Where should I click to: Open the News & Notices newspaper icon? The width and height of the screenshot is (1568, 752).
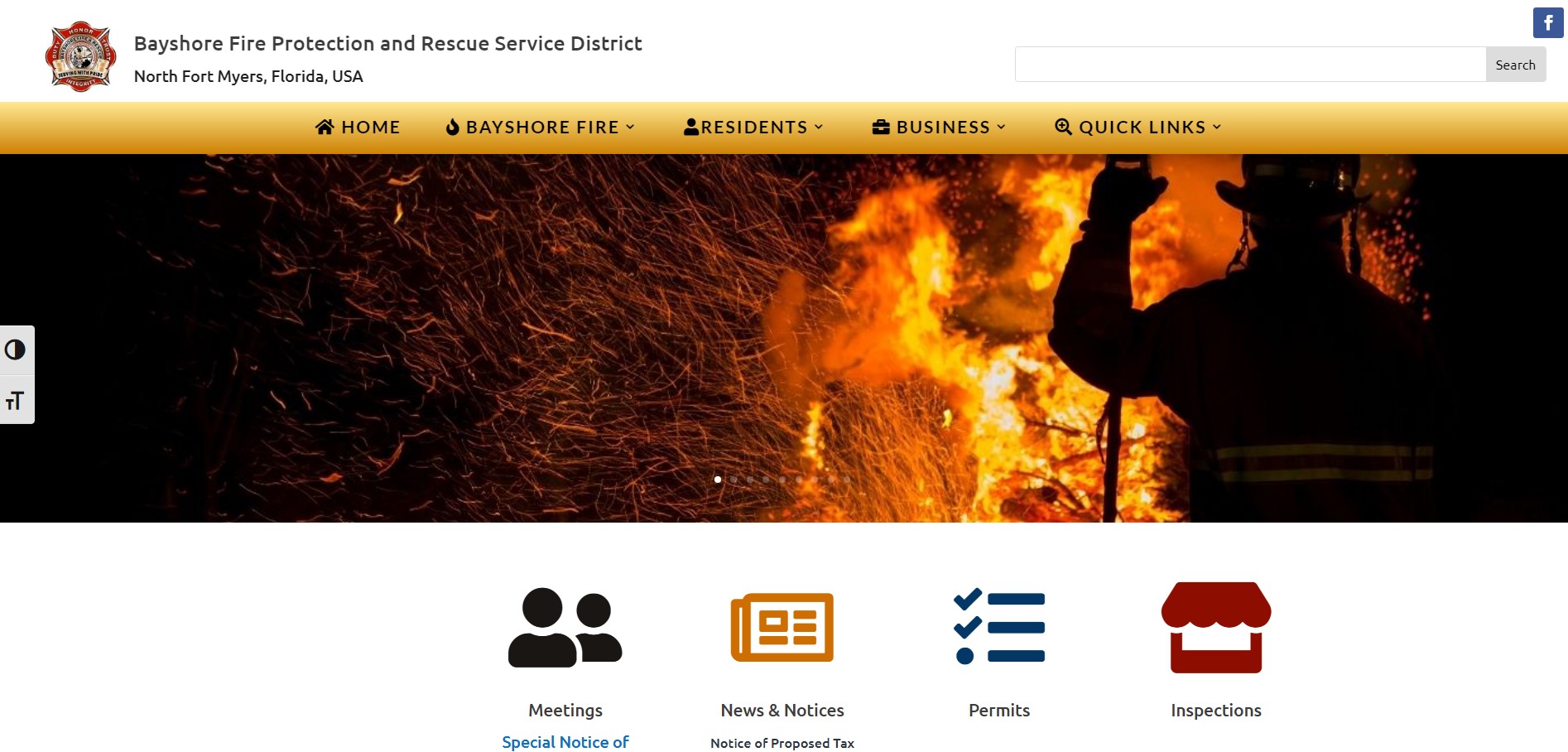[782, 627]
